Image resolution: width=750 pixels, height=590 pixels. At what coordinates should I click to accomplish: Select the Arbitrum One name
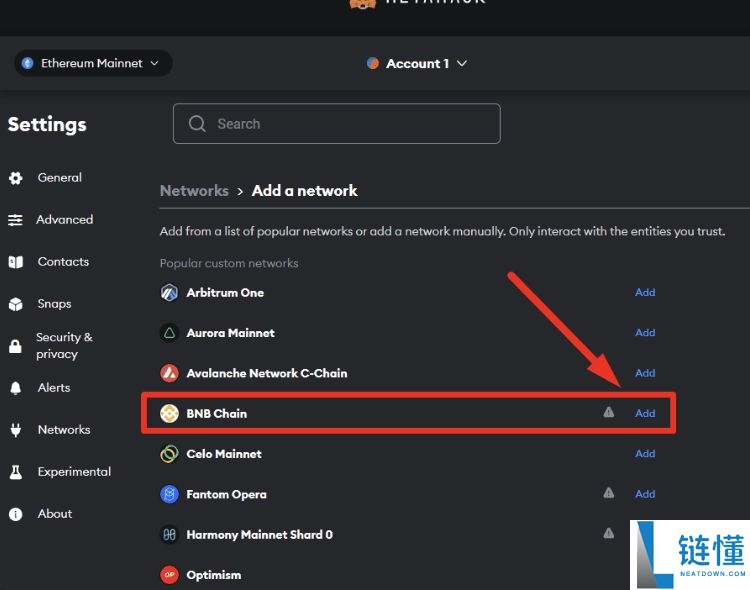coord(225,292)
